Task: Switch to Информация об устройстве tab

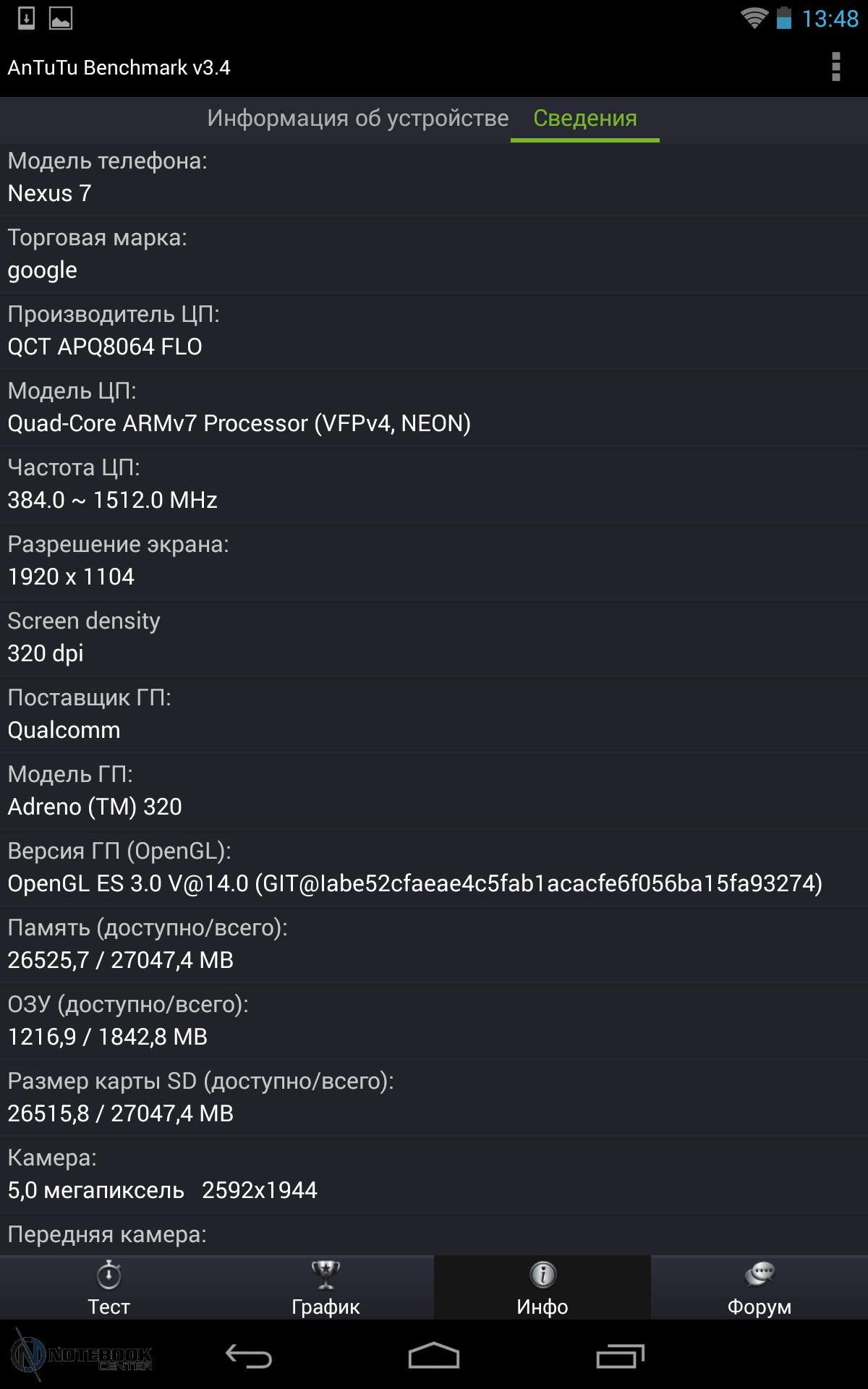Action: pos(357,118)
